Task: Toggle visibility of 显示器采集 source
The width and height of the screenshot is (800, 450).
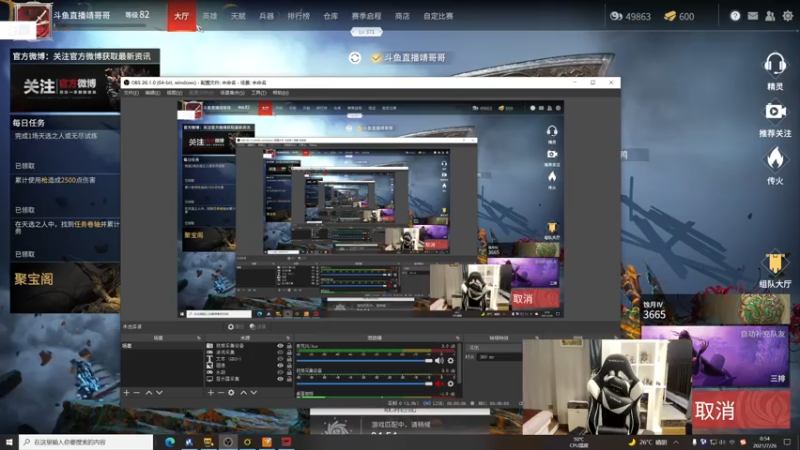Action: pos(280,379)
